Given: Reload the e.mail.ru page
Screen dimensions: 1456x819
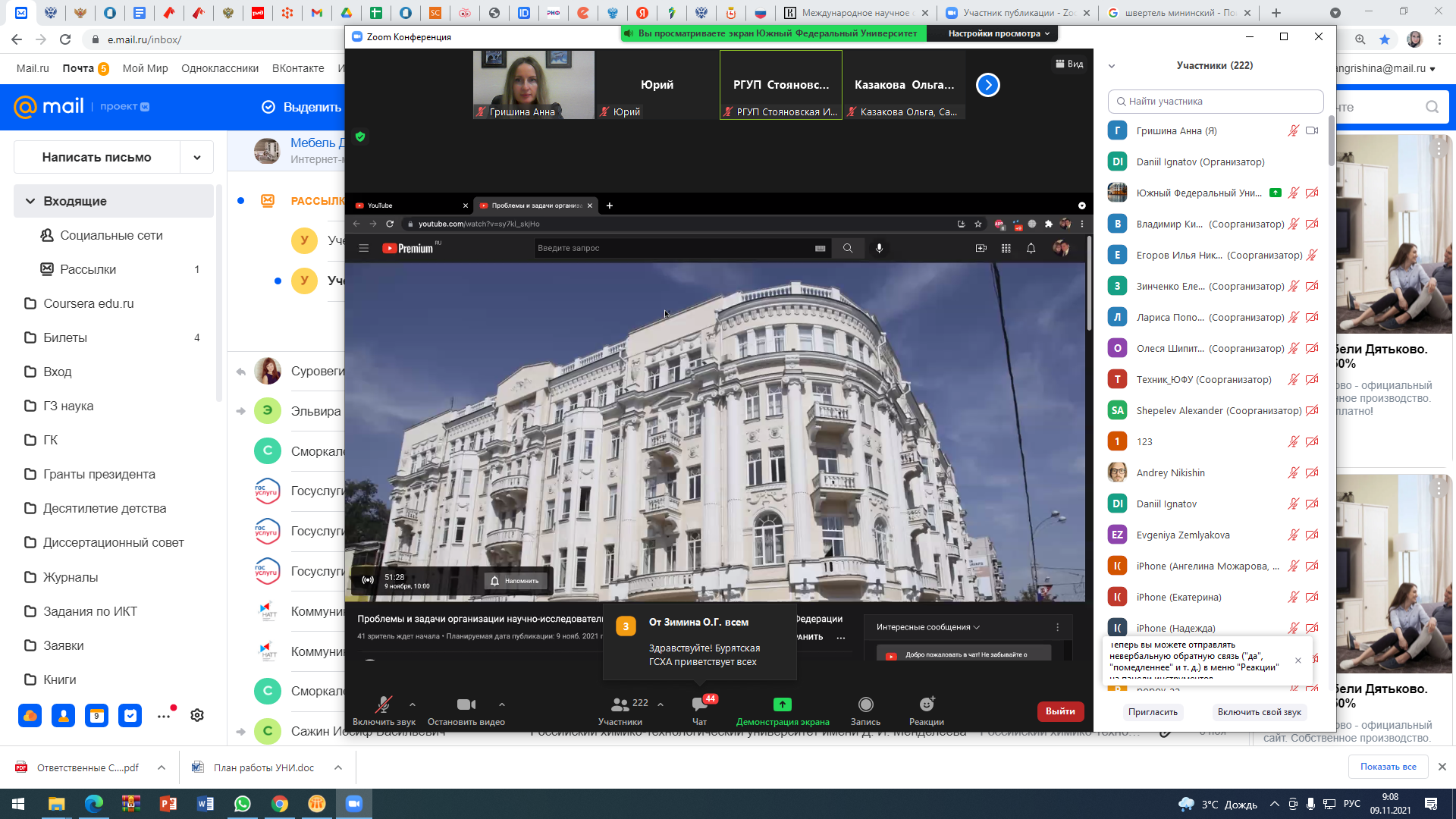Looking at the screenshot, I should pyautogui.click(x=65, y=39).
